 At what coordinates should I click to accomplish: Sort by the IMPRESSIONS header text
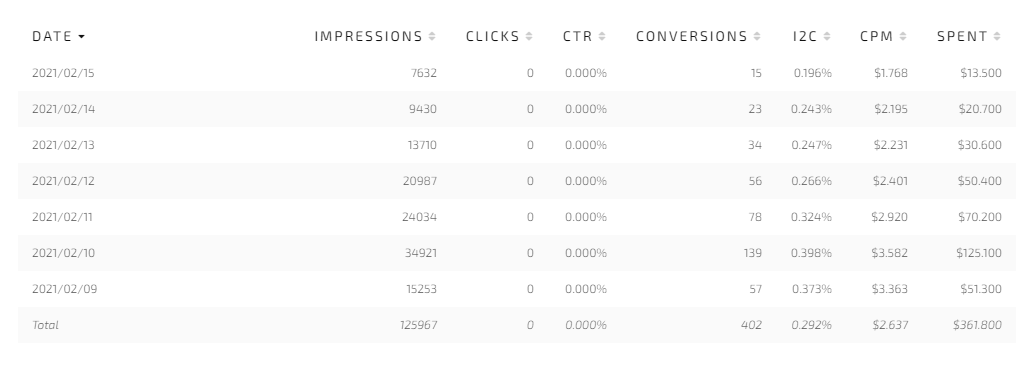point(368,36)
